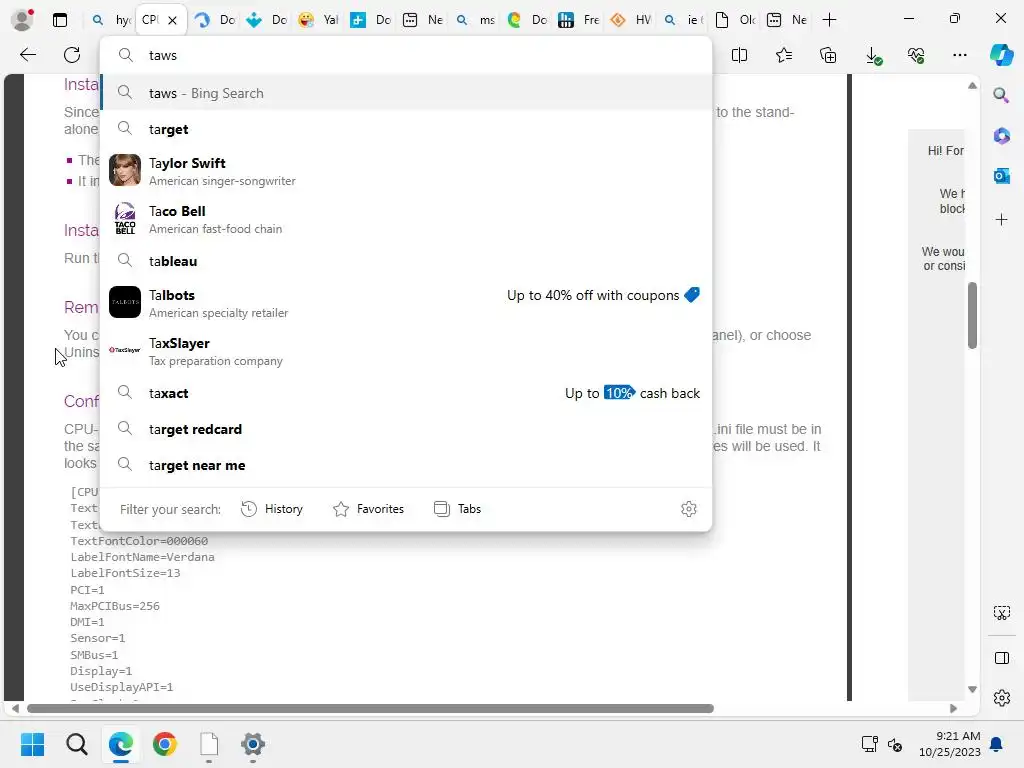Open the split screen icon
Image resolution: width=1024 pixels, height=768 pixels.
(739, 56)
